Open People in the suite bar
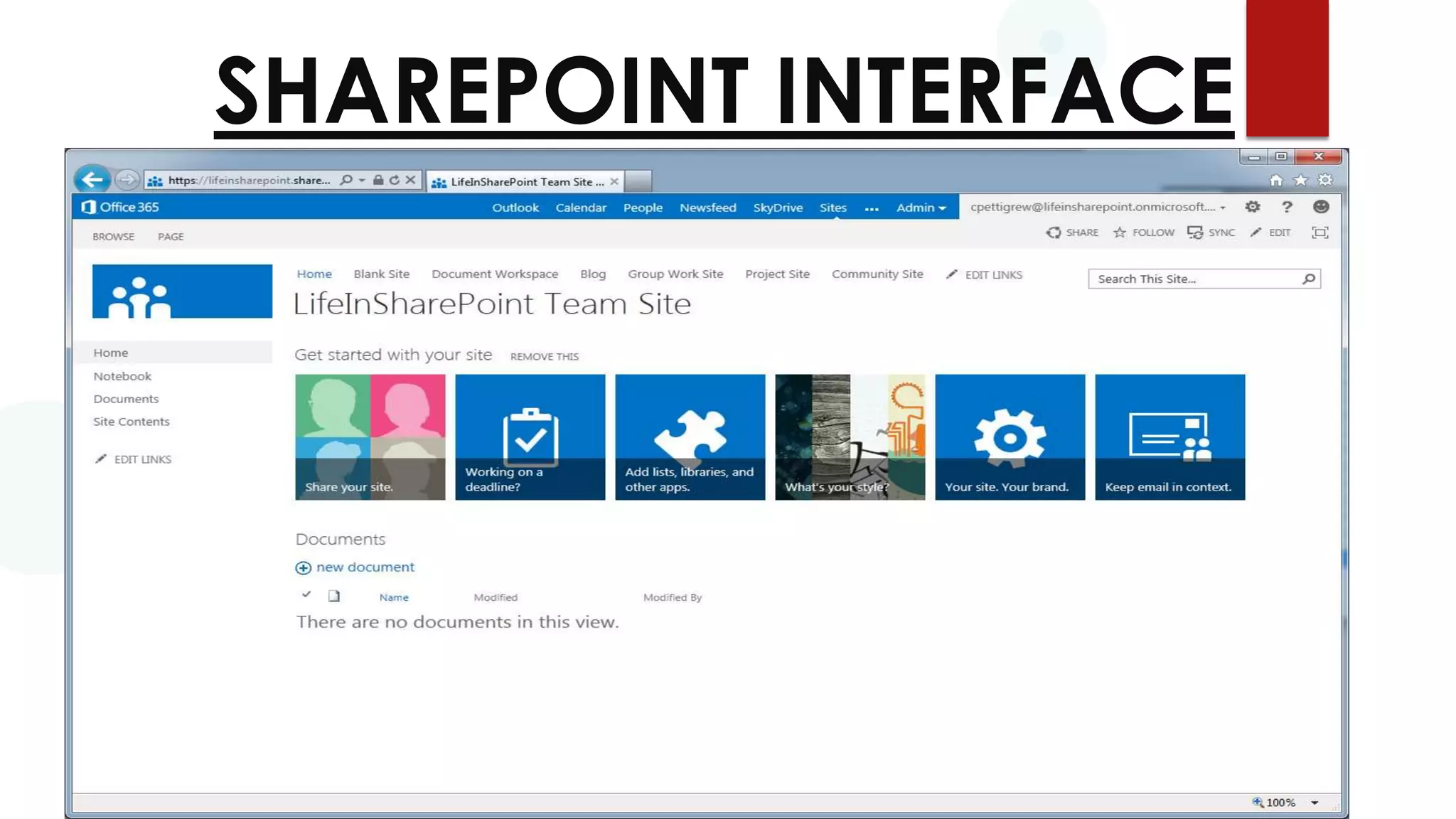This screenshot has height=819, width=1456. point(643,208)
